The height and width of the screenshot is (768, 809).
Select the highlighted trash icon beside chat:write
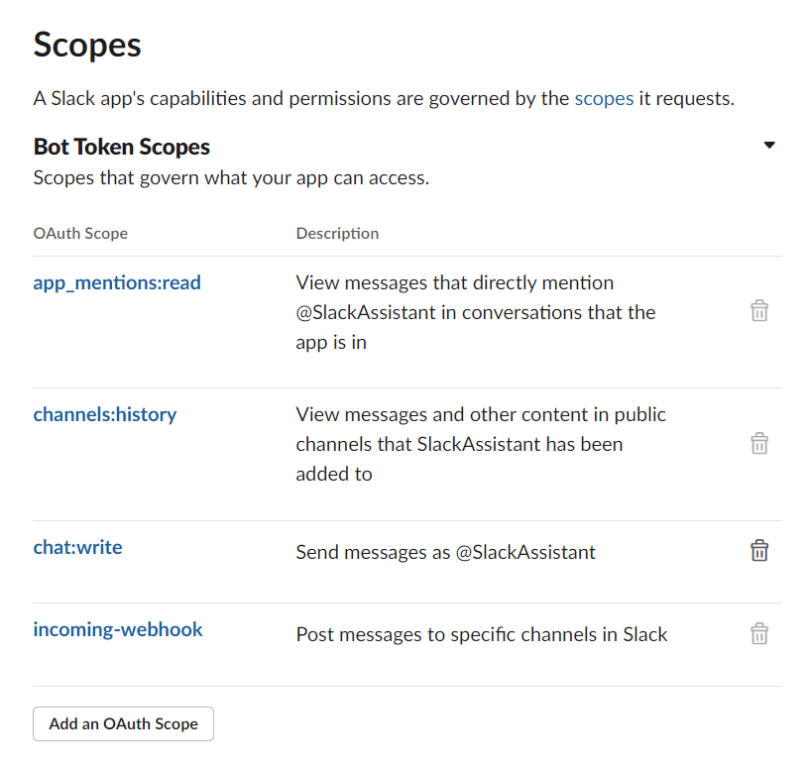(x=759, y=549)
